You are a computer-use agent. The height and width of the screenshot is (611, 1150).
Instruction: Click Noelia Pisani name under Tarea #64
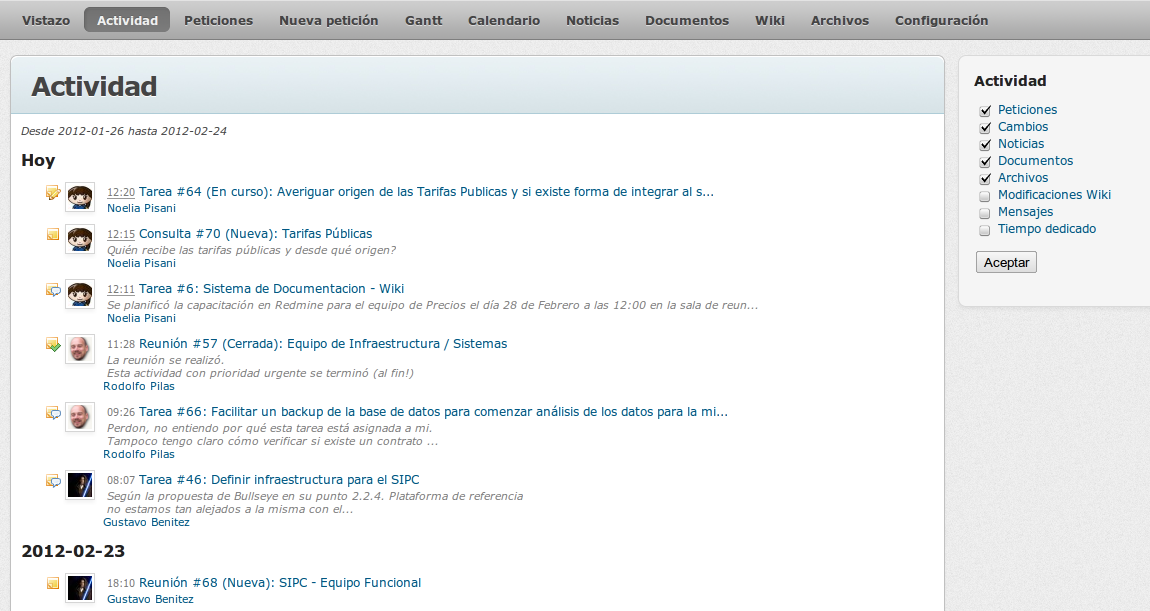(x=142, y=208)
